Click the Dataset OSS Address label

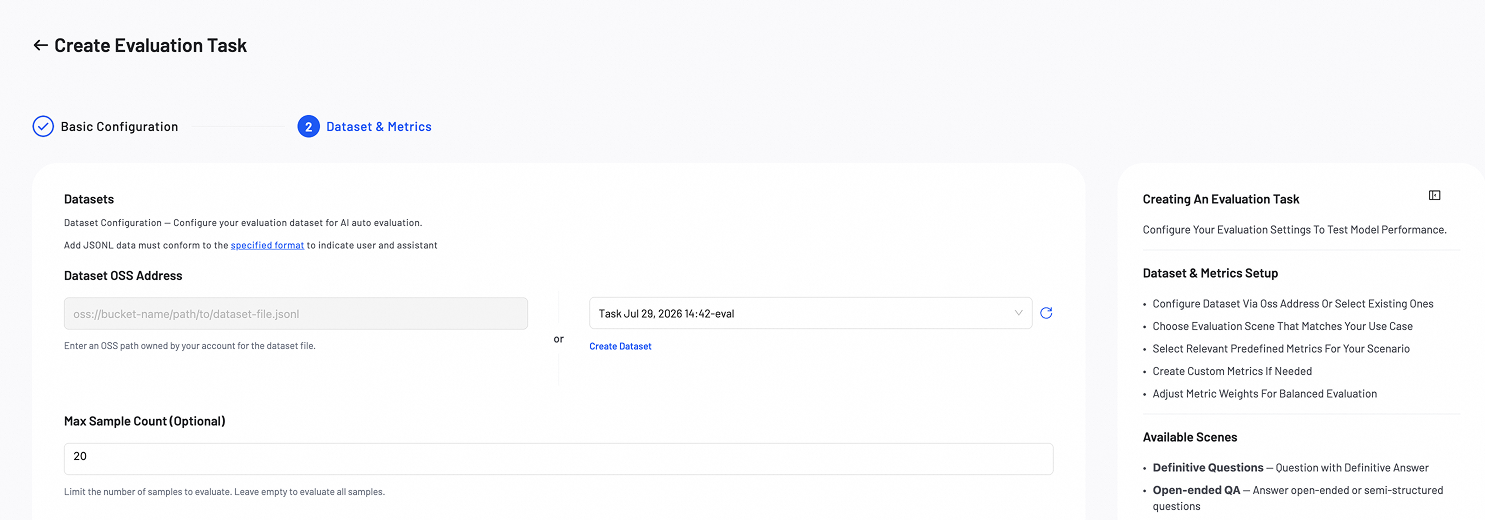click(x=123, y=275)
